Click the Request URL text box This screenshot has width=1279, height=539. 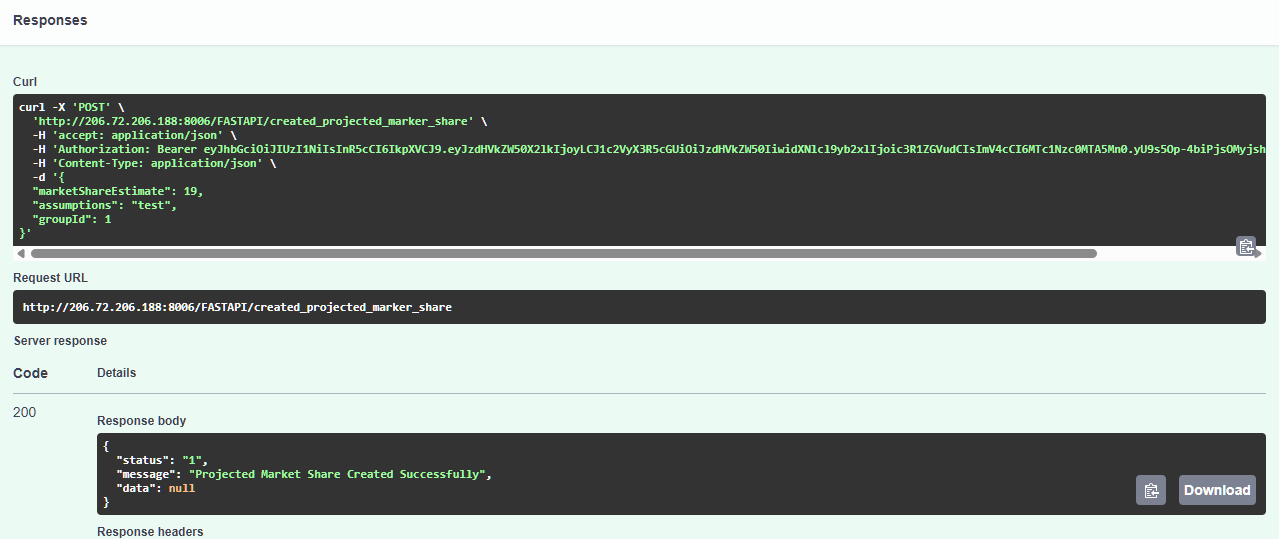point(639,307)
